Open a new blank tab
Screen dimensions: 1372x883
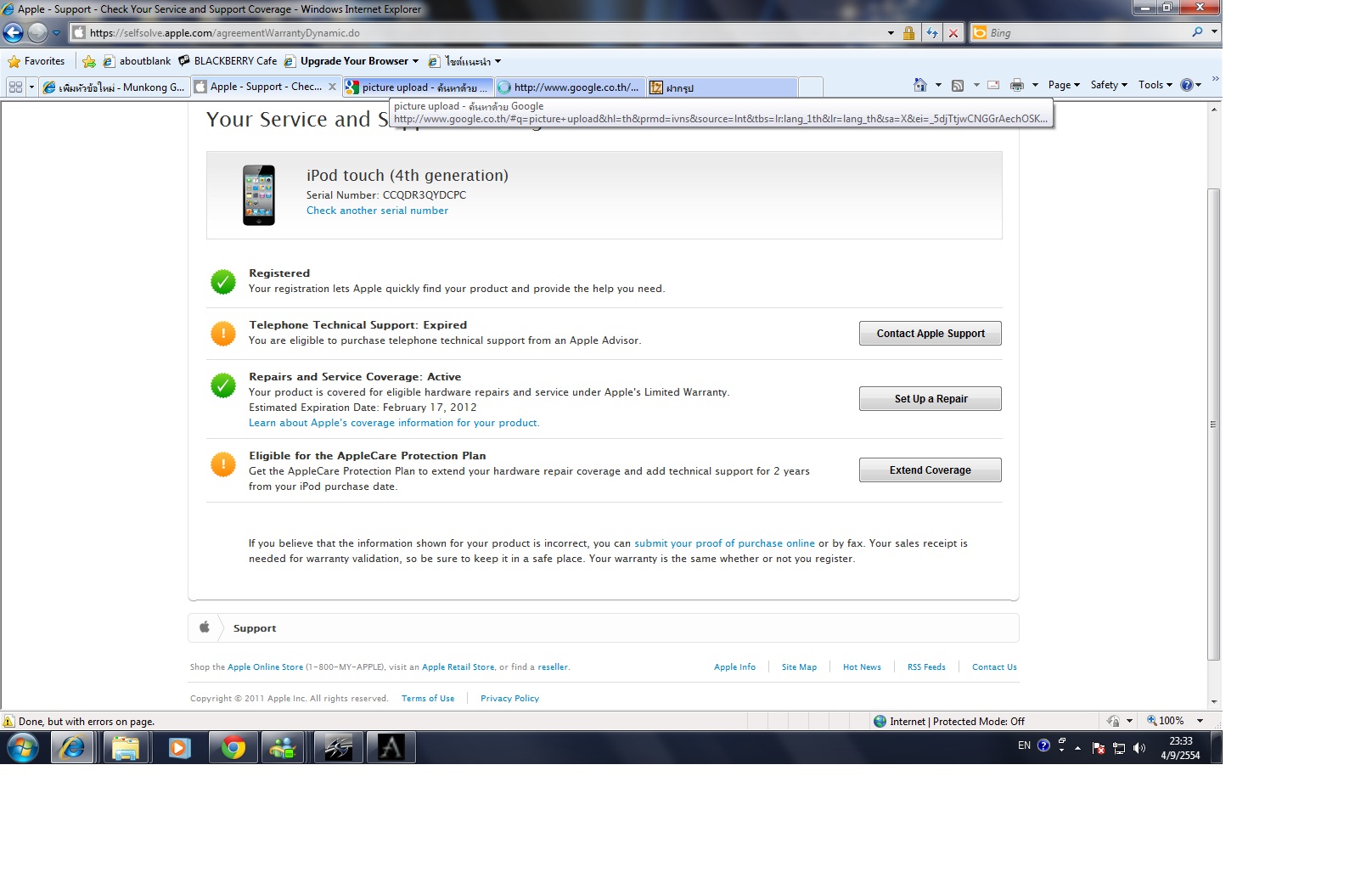click(811, 87)
